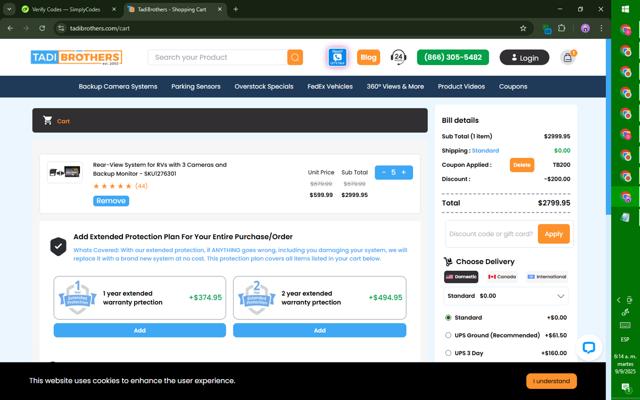Click the Blog button

coord(369,58)
